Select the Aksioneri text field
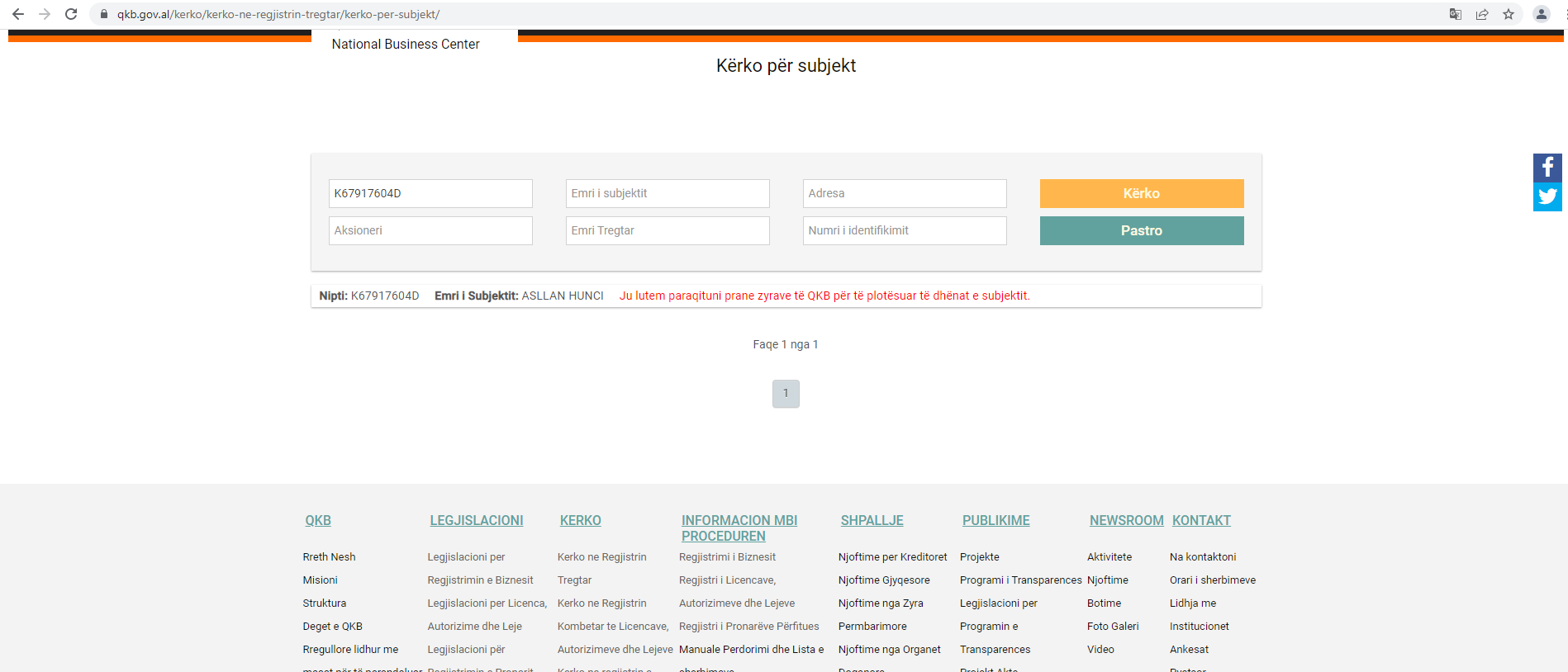1568x672 pixels. pos(430,230)
